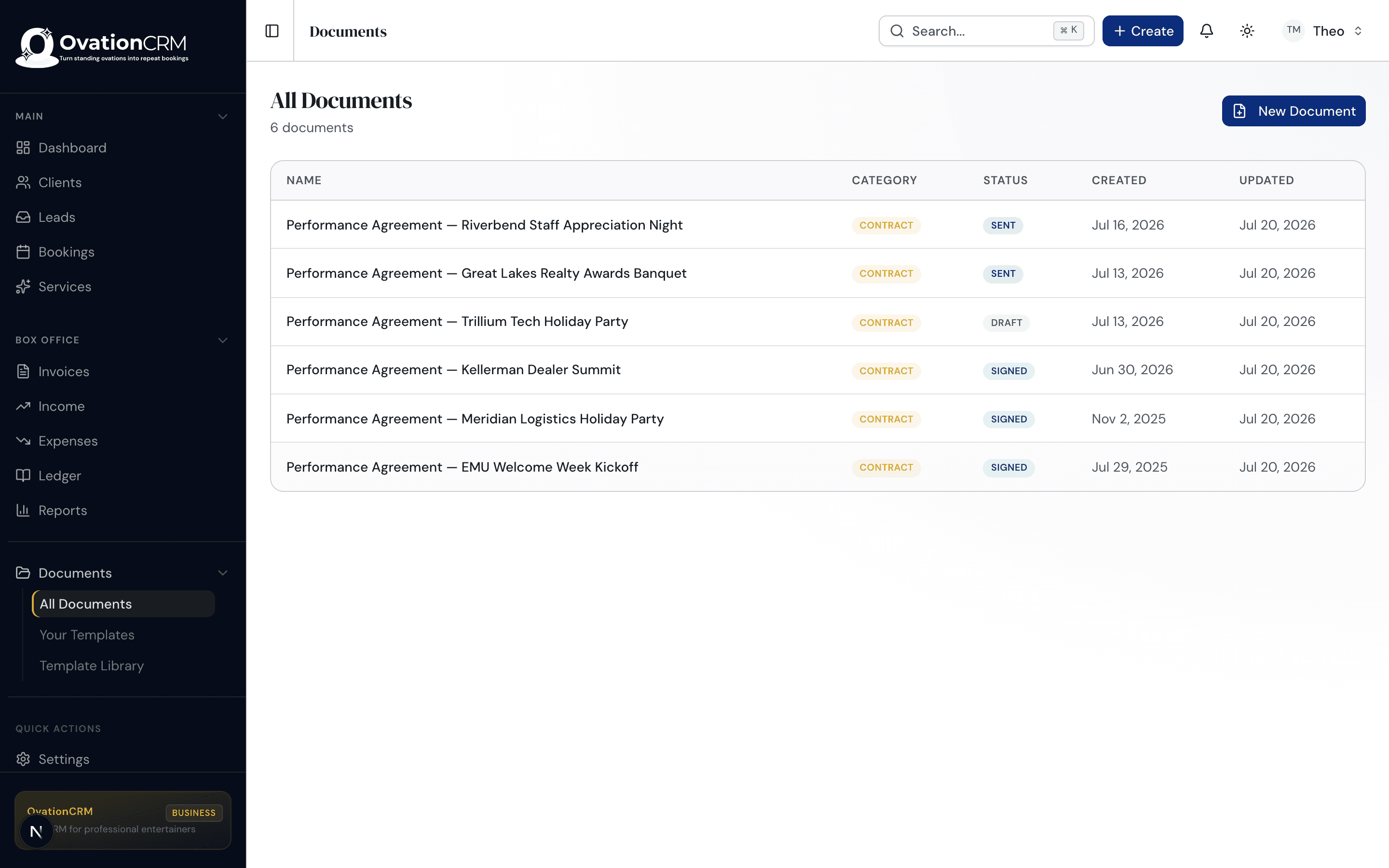The height and width of the screenshot is (868, 1389).
Task: Open notifications with the bell icon
Action: click(x=1207, y=31)
